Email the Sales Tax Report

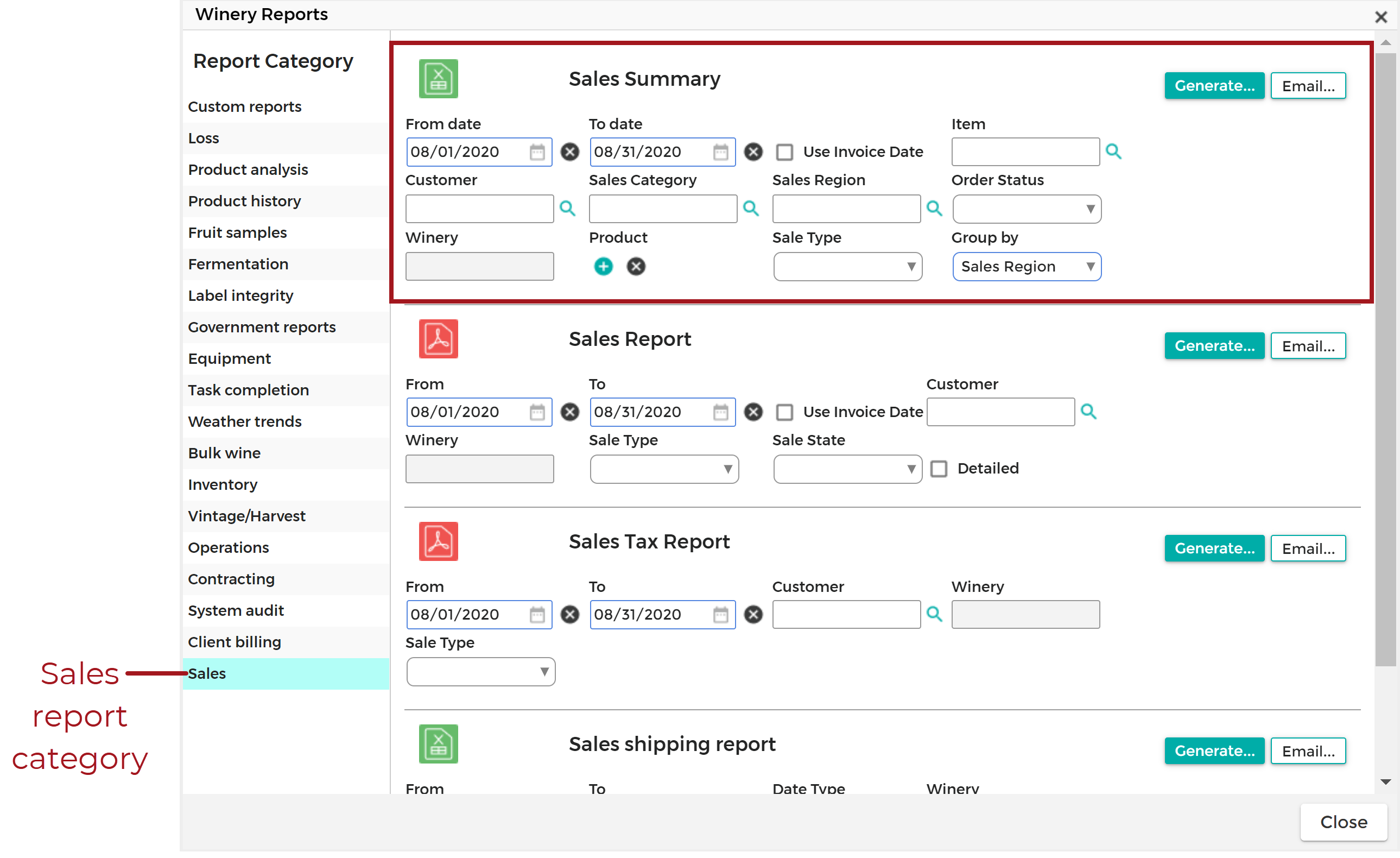point(1308,548)
